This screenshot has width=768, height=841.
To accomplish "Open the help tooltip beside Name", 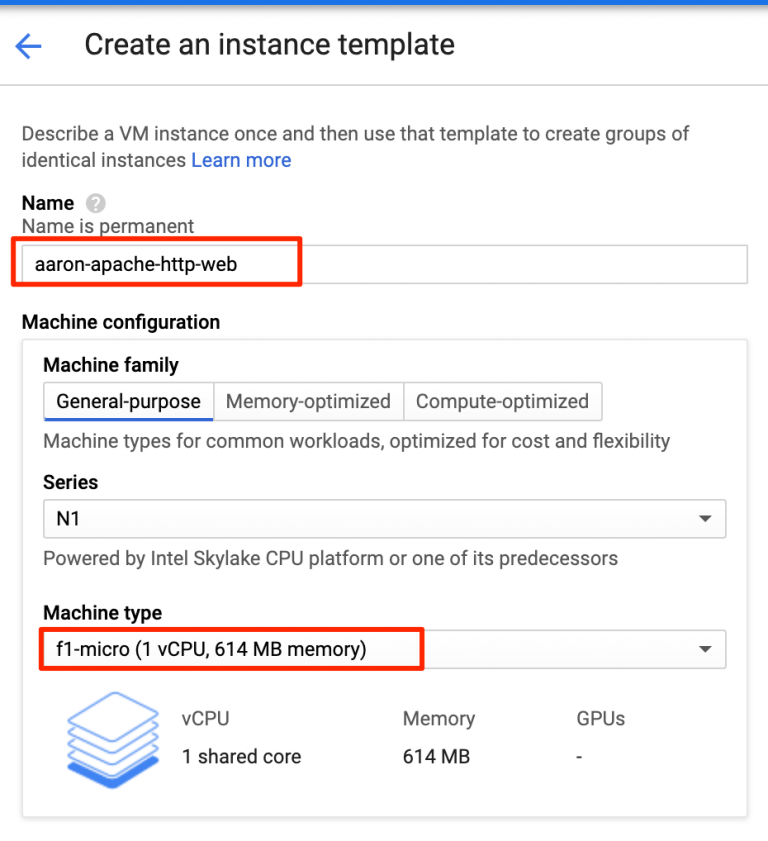I will click(x=94, y=203).
